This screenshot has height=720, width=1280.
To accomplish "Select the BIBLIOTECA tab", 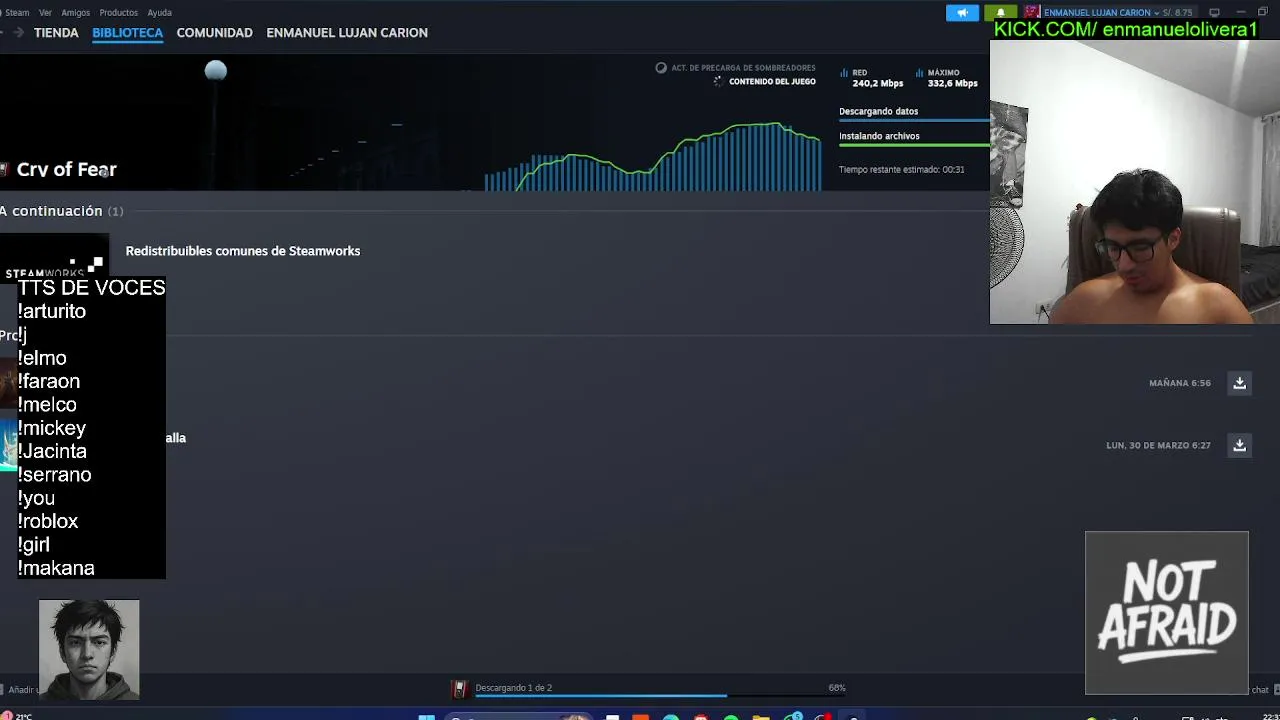I will [127, 32].
